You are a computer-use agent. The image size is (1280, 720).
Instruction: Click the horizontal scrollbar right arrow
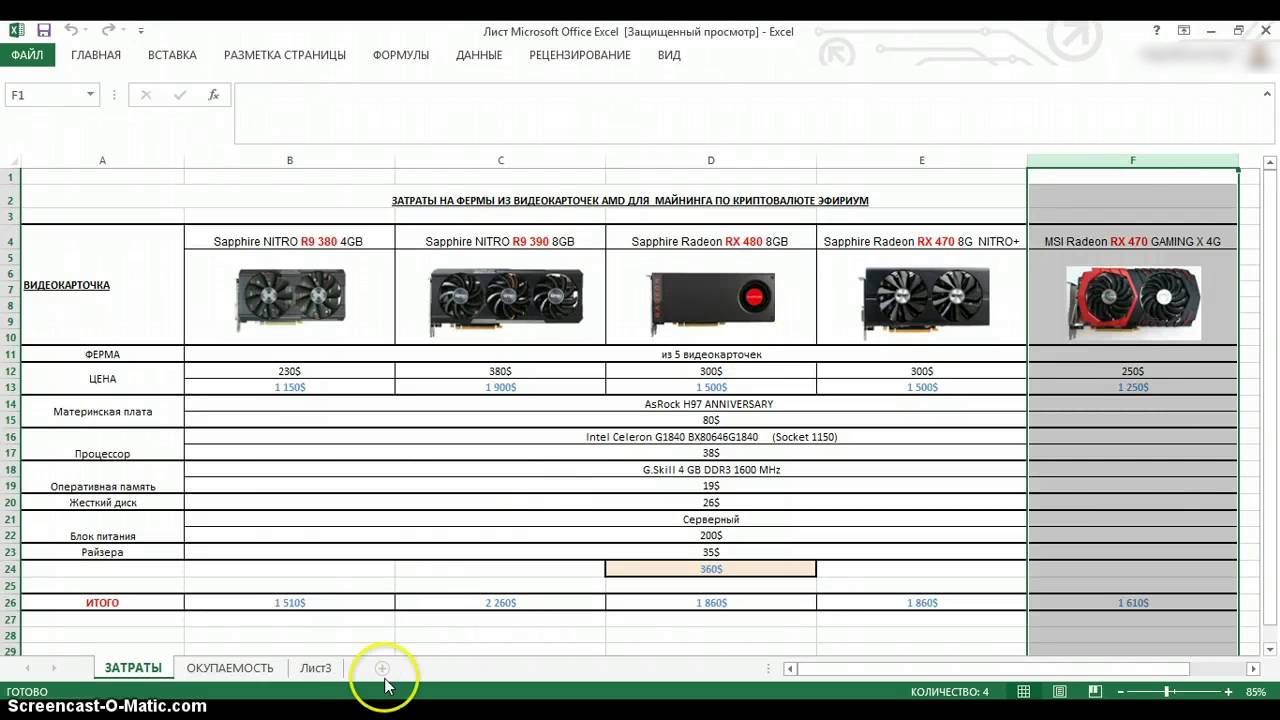(1253, 668)
